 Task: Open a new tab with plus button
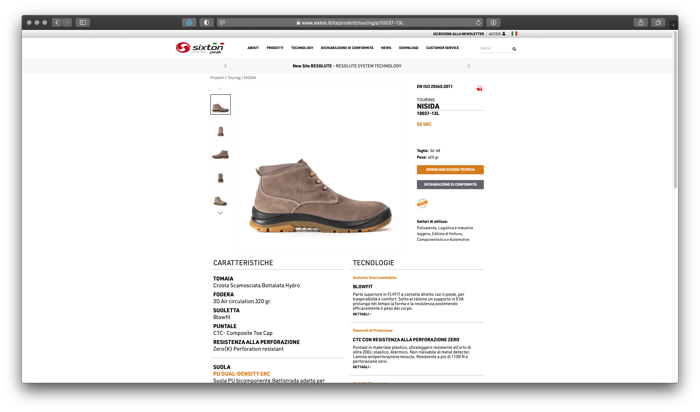point(673,25)
